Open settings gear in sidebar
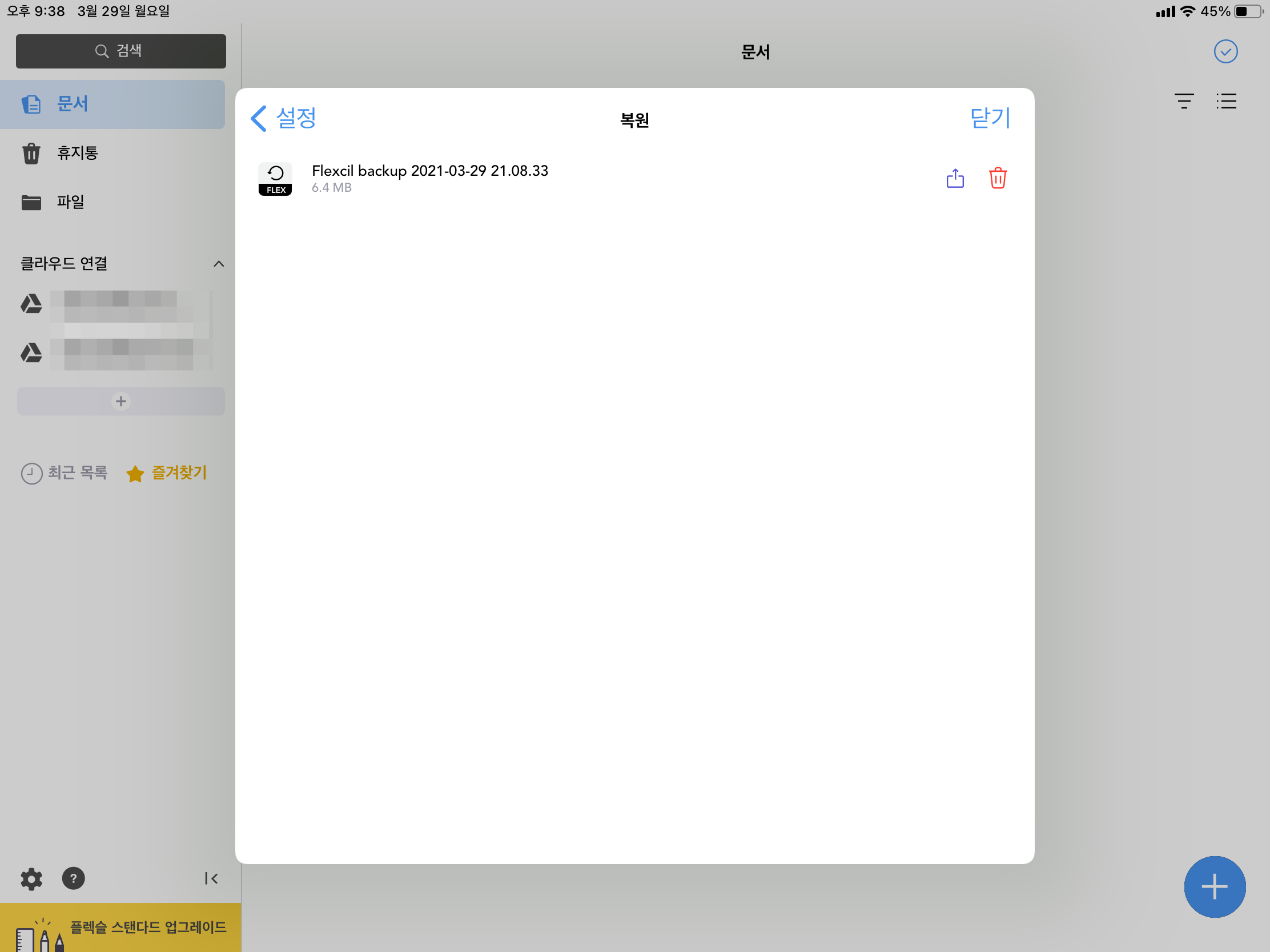The image size is (1270, 952). coord(31,878)
